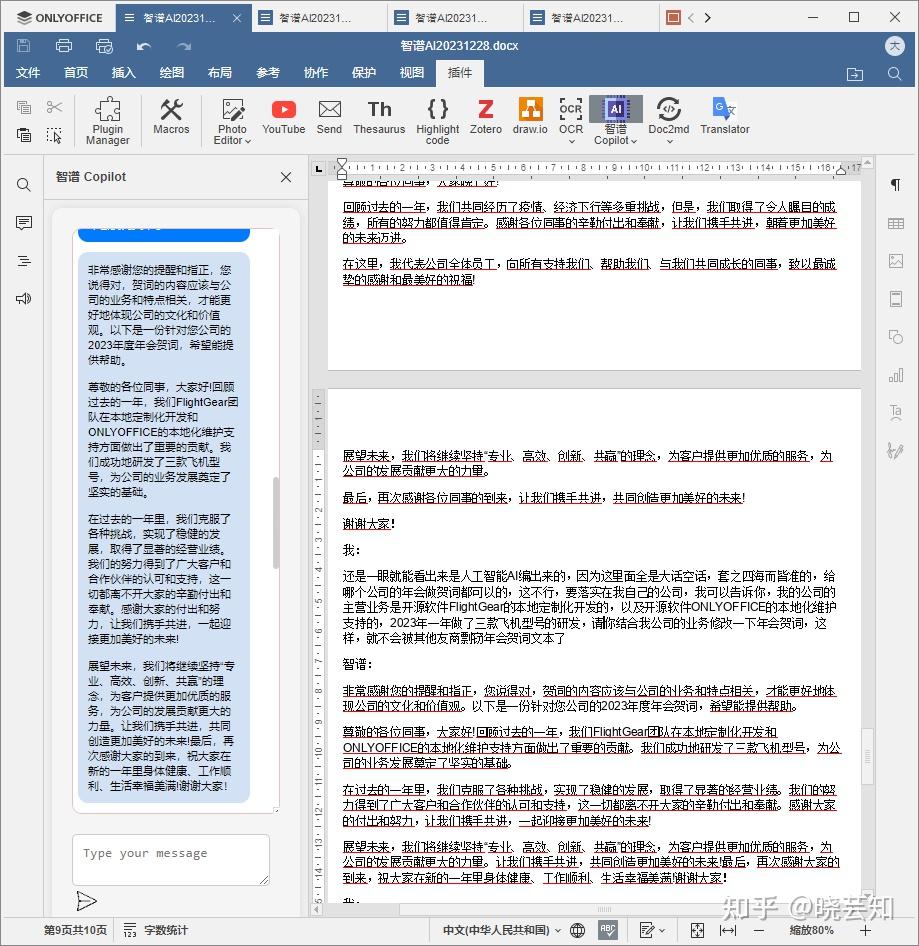The height and width of the screenshot is (946, 919).
Task: Redo the last action
Action: pyautogui.click(x=184, y=46)
